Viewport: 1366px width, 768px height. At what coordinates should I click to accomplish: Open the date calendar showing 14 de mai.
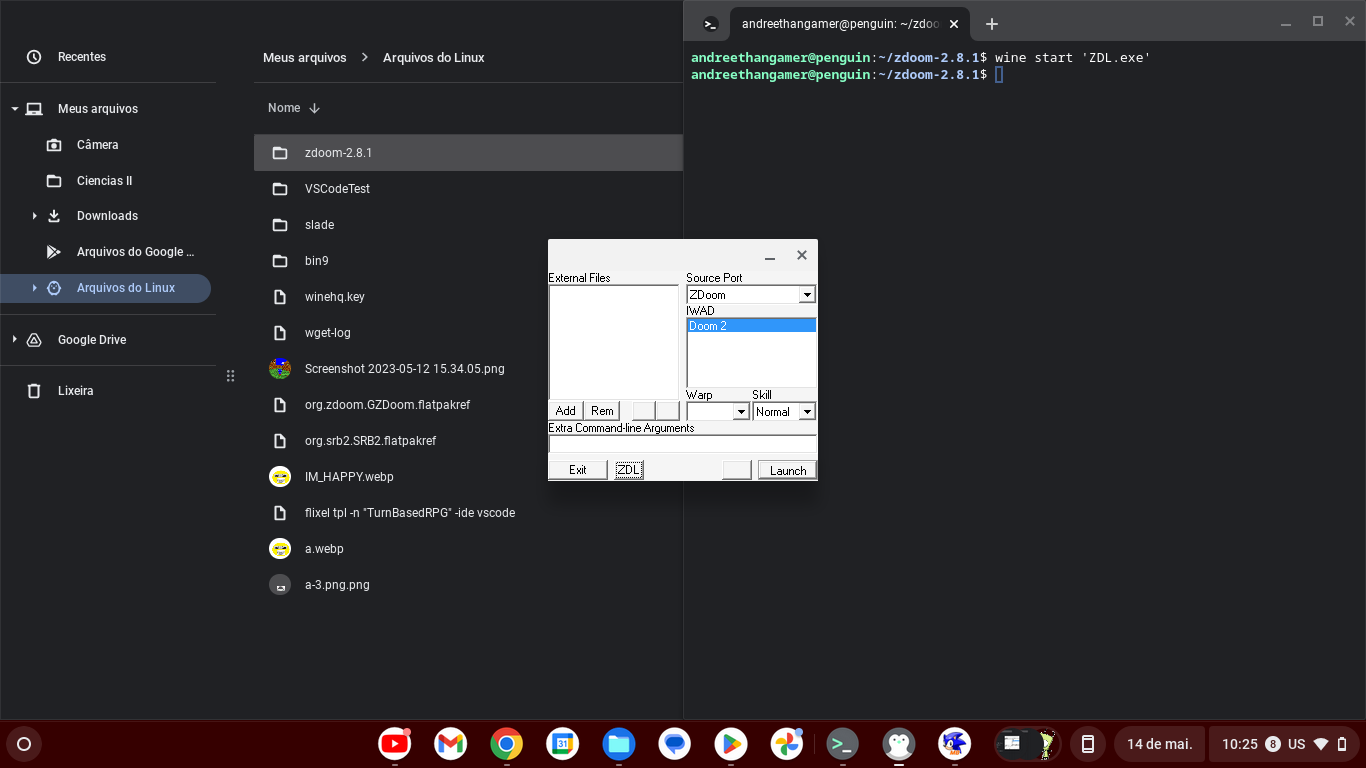1159,744
